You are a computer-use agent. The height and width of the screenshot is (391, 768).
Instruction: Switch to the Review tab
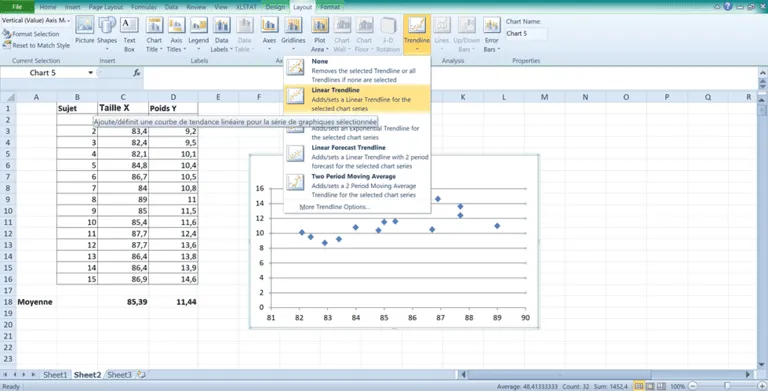coord(196,7)
